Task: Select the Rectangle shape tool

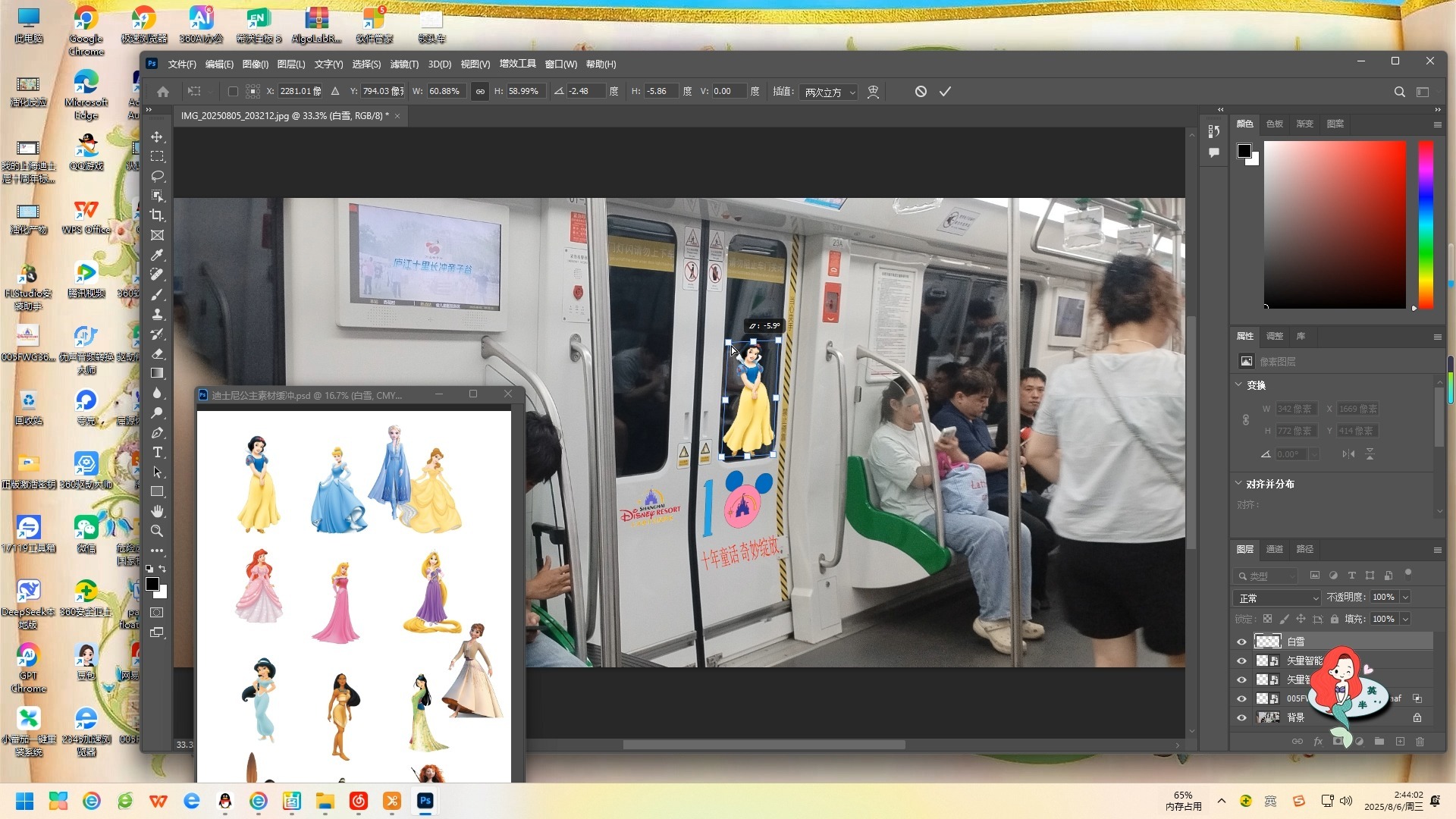Action: pos(157,491)
